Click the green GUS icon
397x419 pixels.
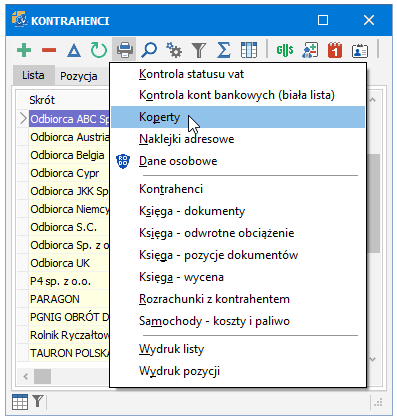click(x=285, y=50)
